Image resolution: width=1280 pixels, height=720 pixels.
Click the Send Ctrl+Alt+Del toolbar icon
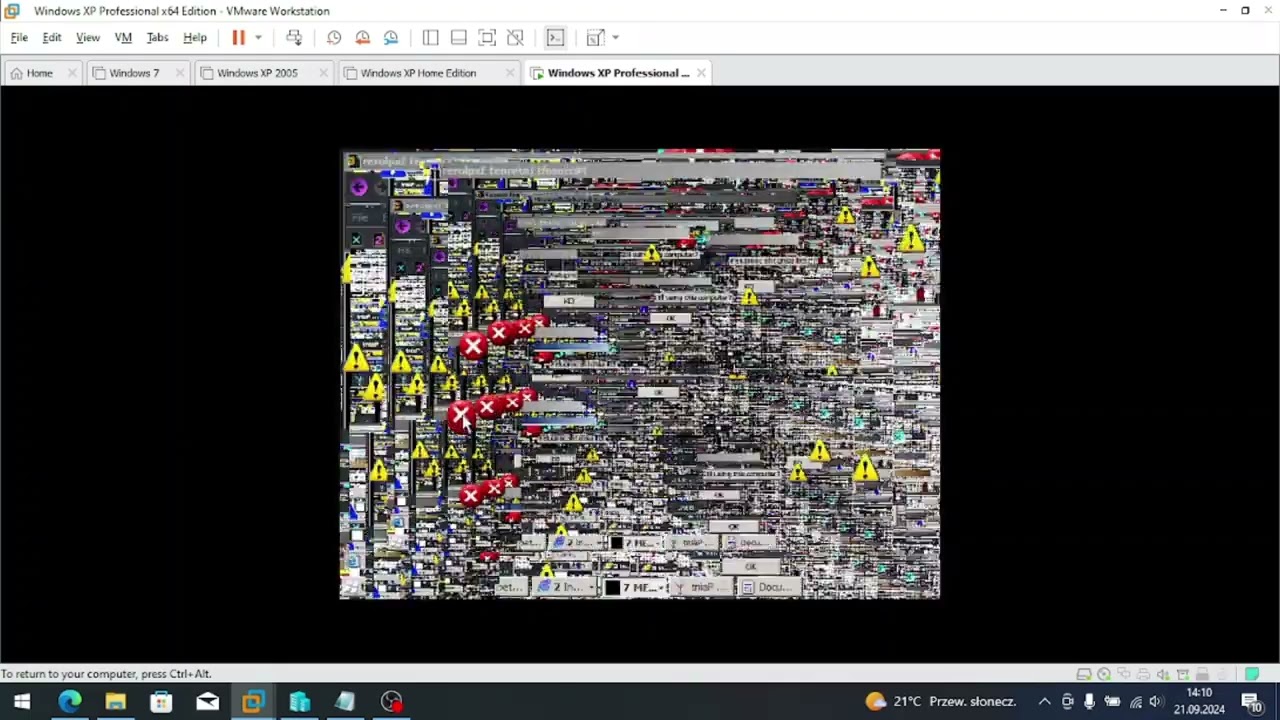294,38
